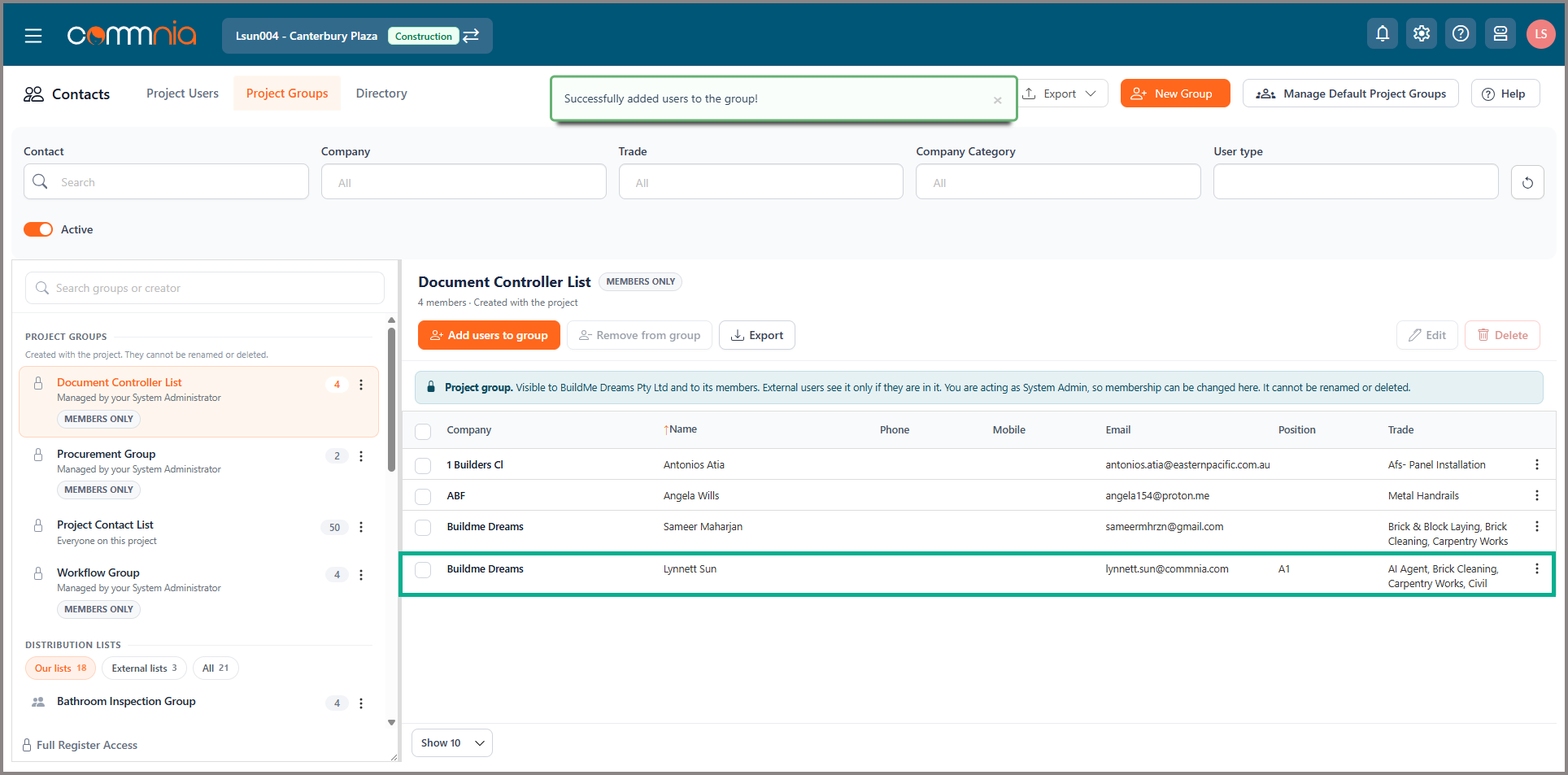Open the help question mark icon in header
The image size is (1568, 775).
1461,33
